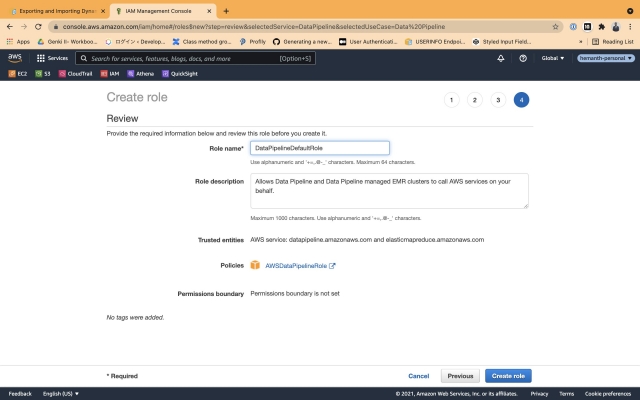Select wizard step 4
This screenshot has height=400, width=640.
pos(521,100)
